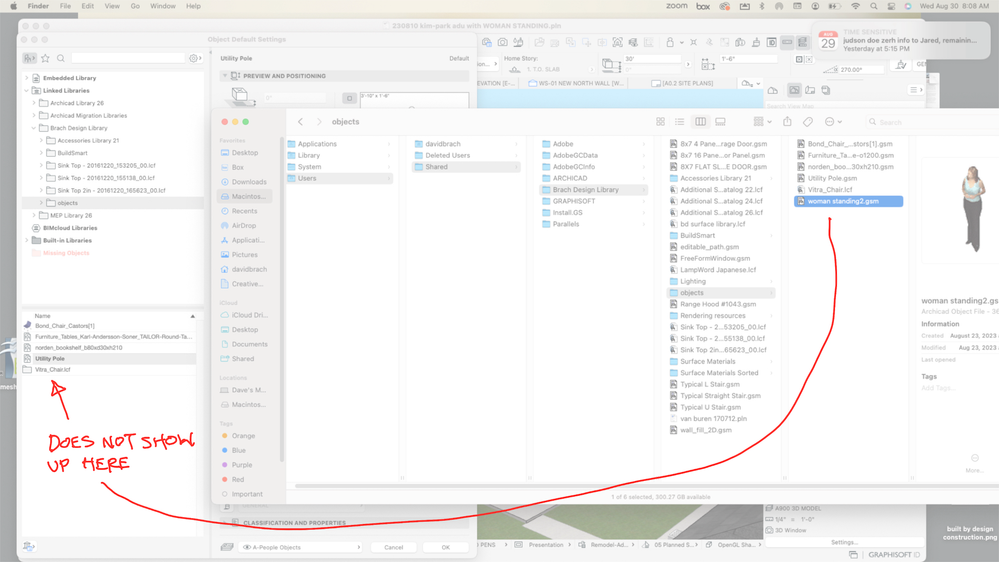This screenshot has height=562, width=999.
Task: Select Bond_Chair_Castors[1] in object list
Action: click(x=109, y=326)
